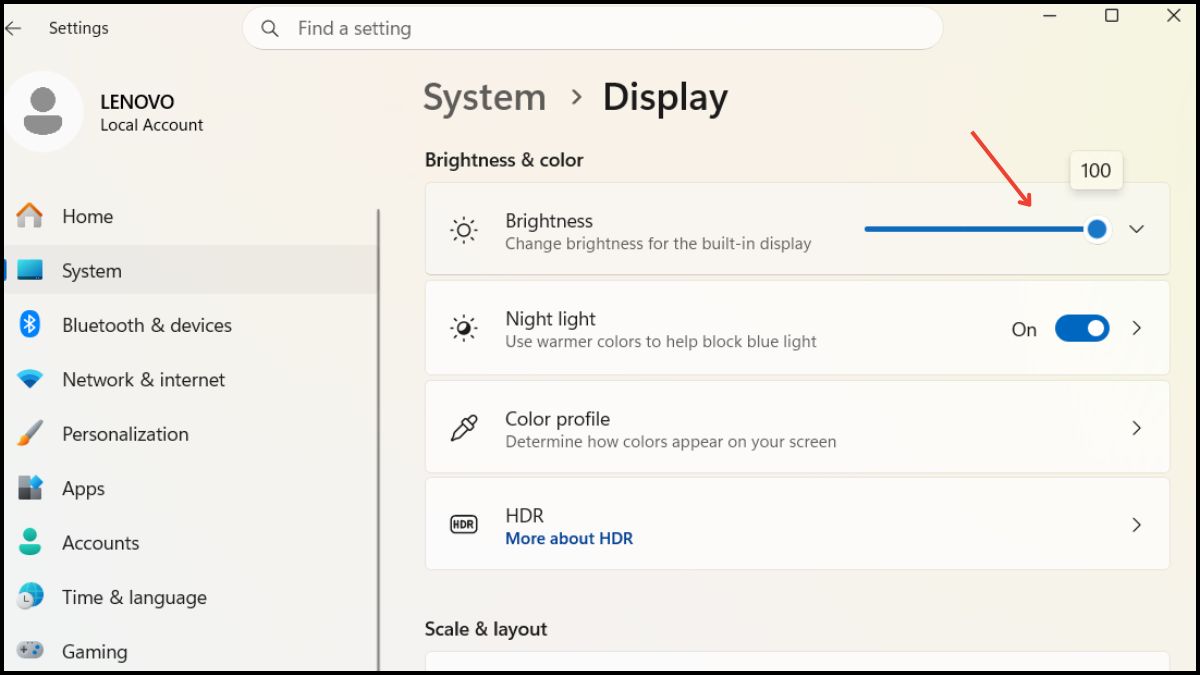Minimize the Settings window

[1050, 16]
